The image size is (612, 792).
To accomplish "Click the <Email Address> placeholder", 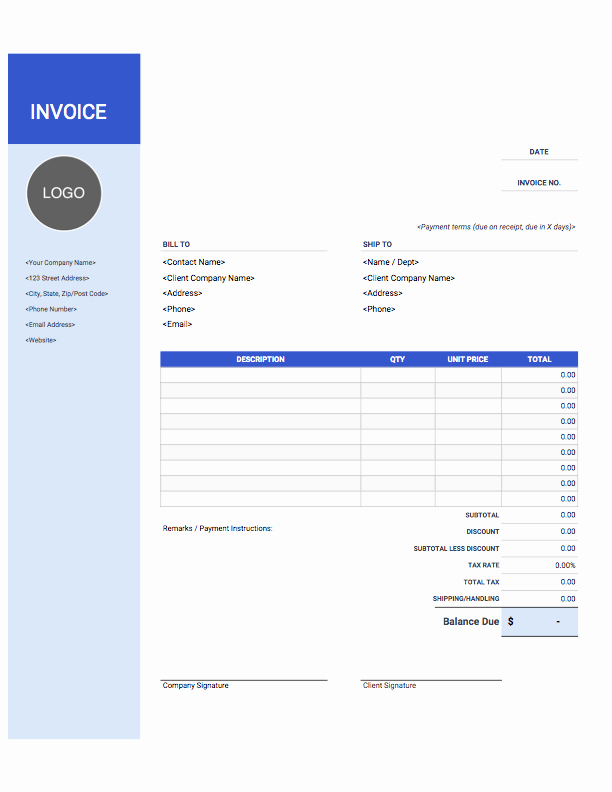I will [50, 325].
